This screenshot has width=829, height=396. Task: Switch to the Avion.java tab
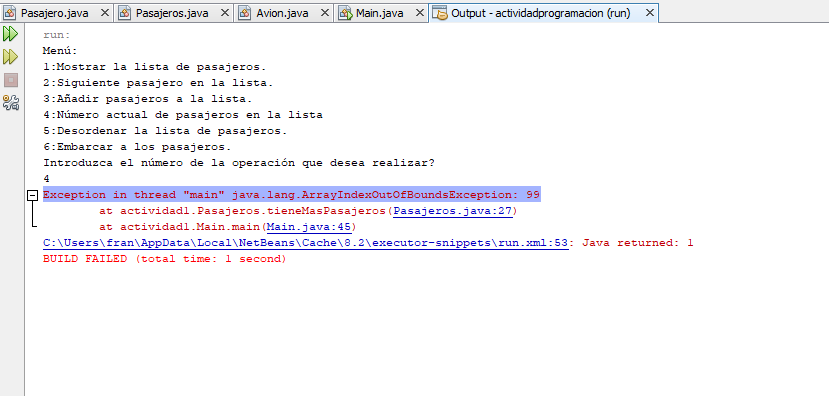tap(282, 13)
